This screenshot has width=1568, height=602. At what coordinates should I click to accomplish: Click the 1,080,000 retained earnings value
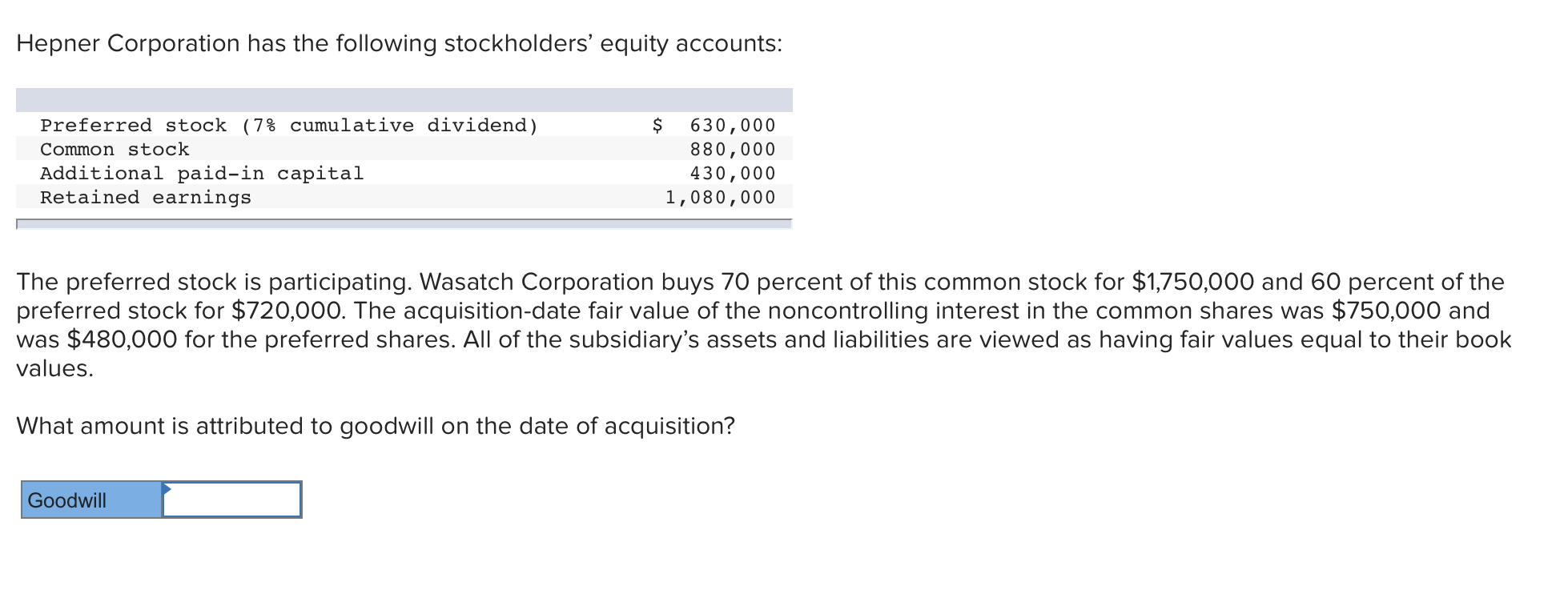(x=719, y=197)
